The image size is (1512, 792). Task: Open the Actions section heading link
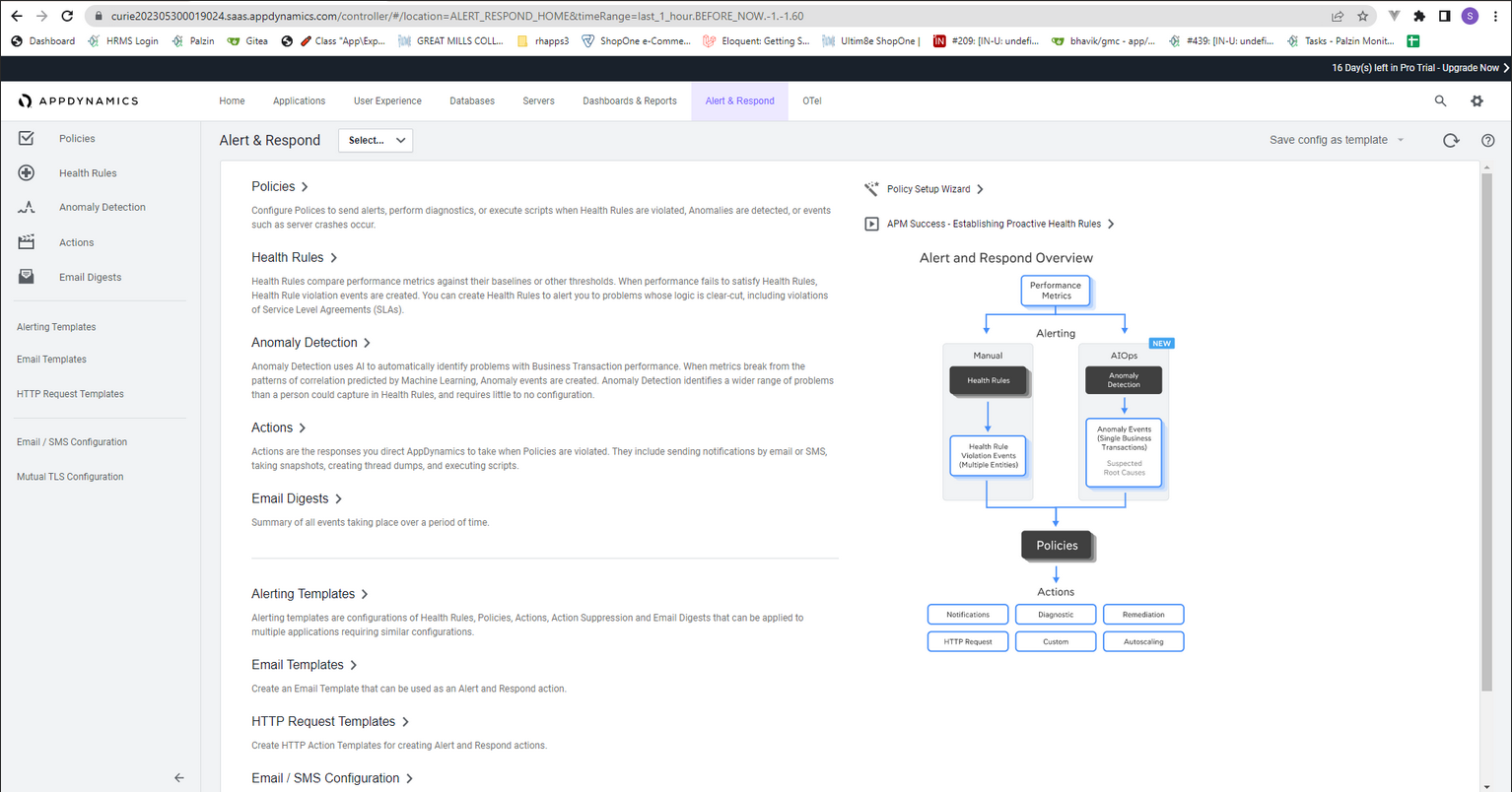(272, 428)
